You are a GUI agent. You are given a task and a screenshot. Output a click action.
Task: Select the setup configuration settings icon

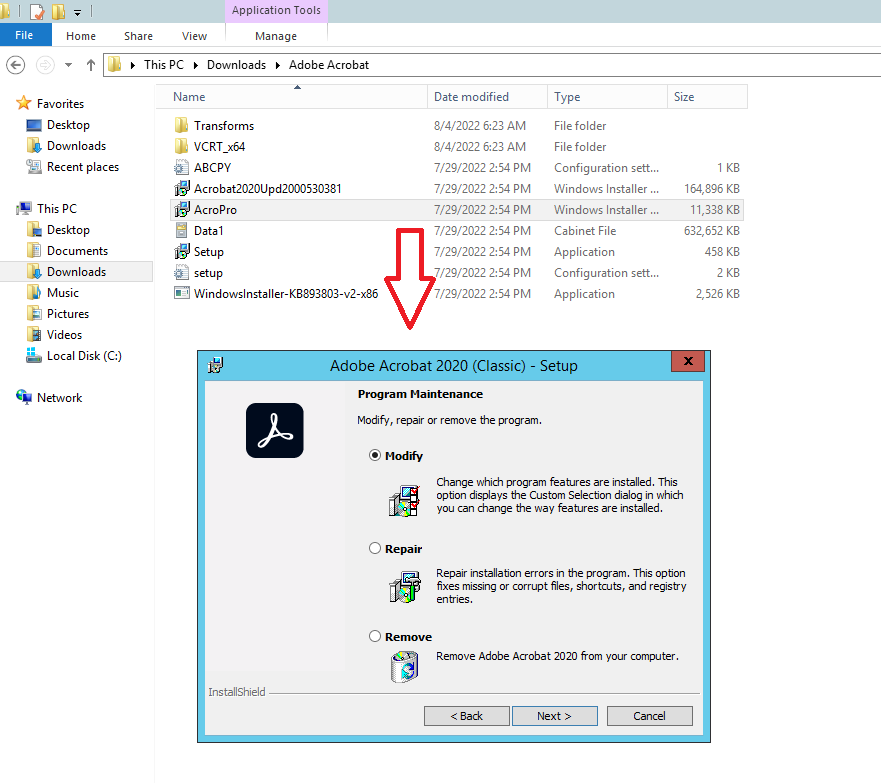point(181,272)
